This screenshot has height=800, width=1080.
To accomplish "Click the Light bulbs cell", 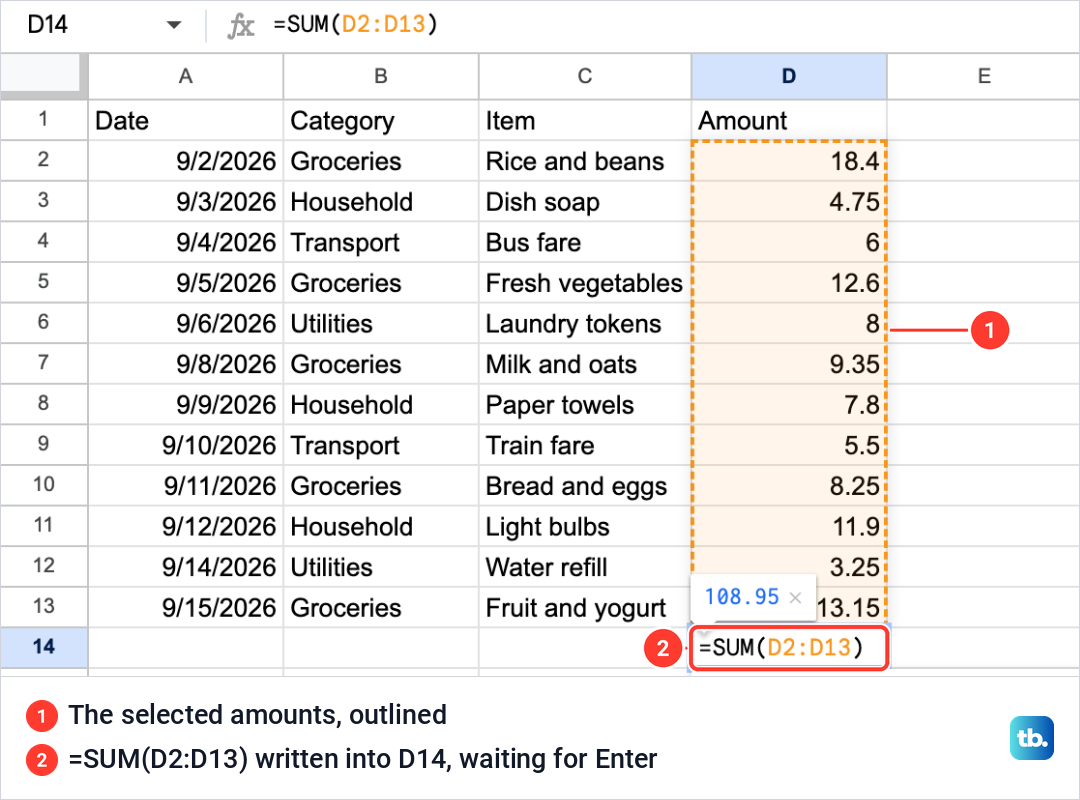I will (x=585, y=526).
